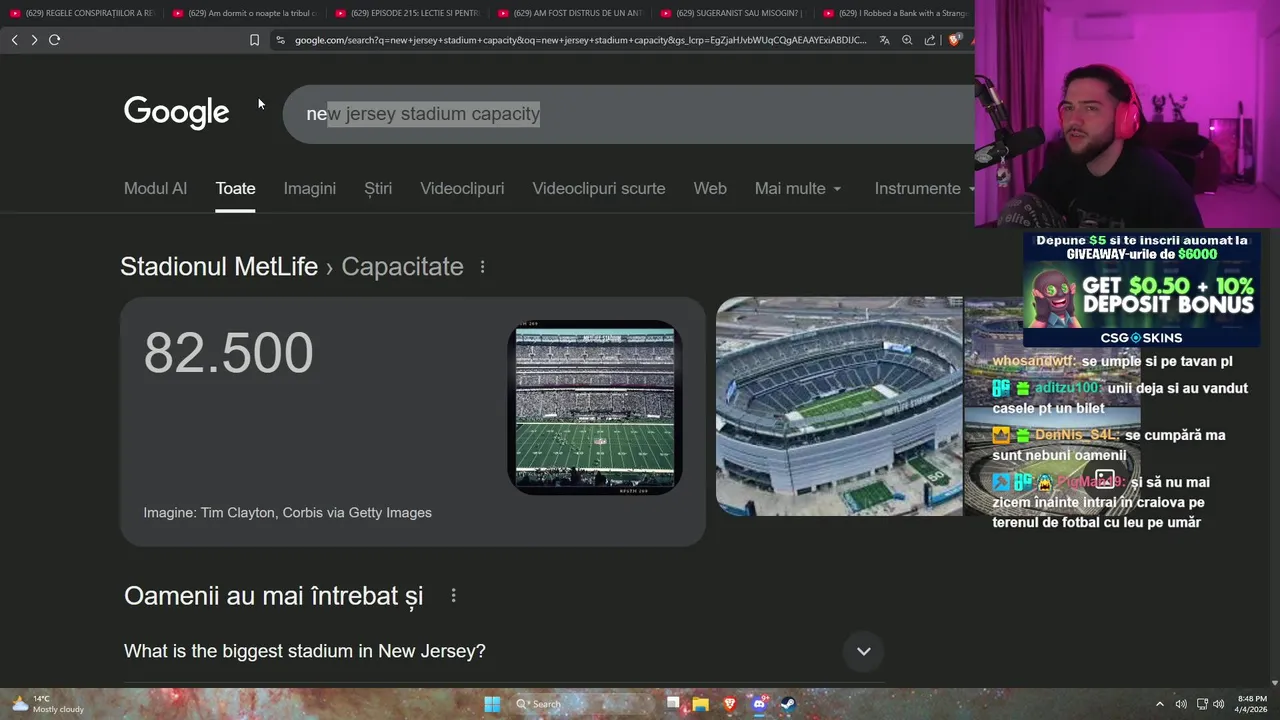This screenshot has height=720, width=1280.
Task: Open Discord from the taskbar
Action: [758, 704]
